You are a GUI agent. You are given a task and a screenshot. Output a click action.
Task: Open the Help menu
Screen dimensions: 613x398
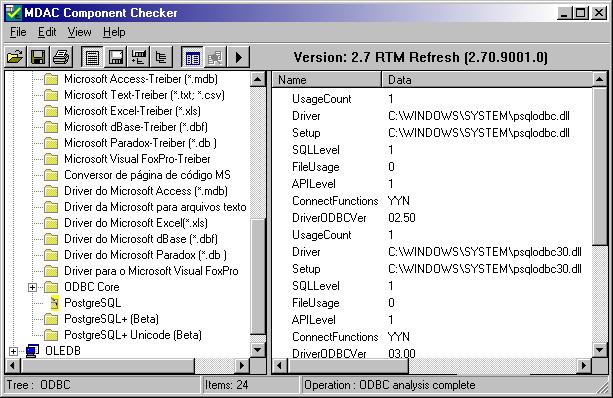[x=114, y=32]
